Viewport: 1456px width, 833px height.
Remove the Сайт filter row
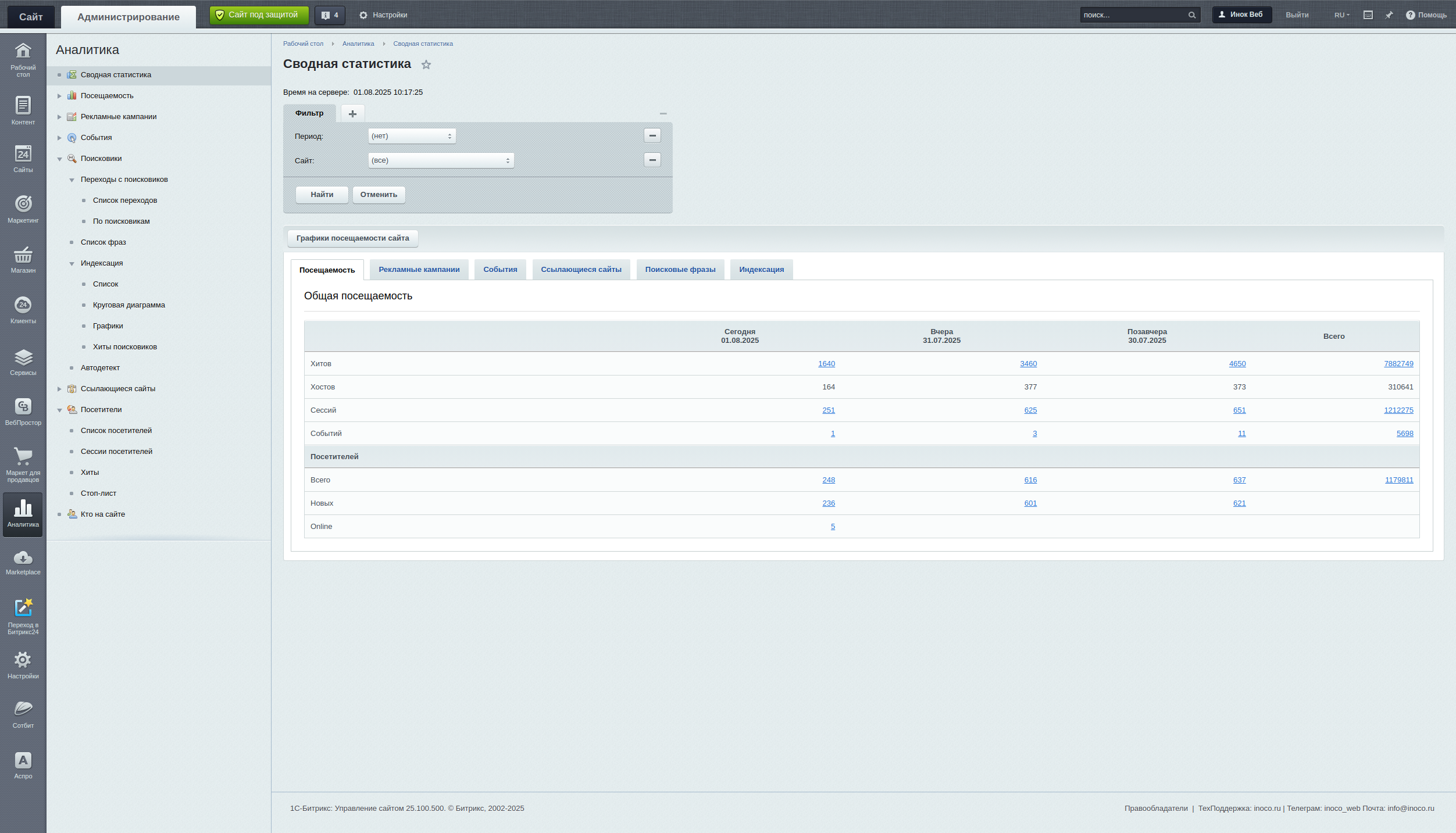coord(652,160)
